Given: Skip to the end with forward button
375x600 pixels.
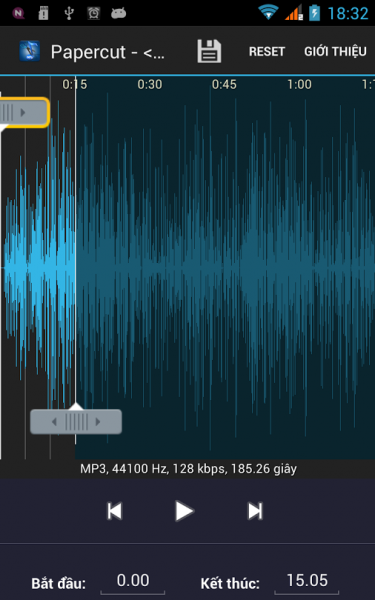Looking at the screenshot, I should click(x=255, y=511).
